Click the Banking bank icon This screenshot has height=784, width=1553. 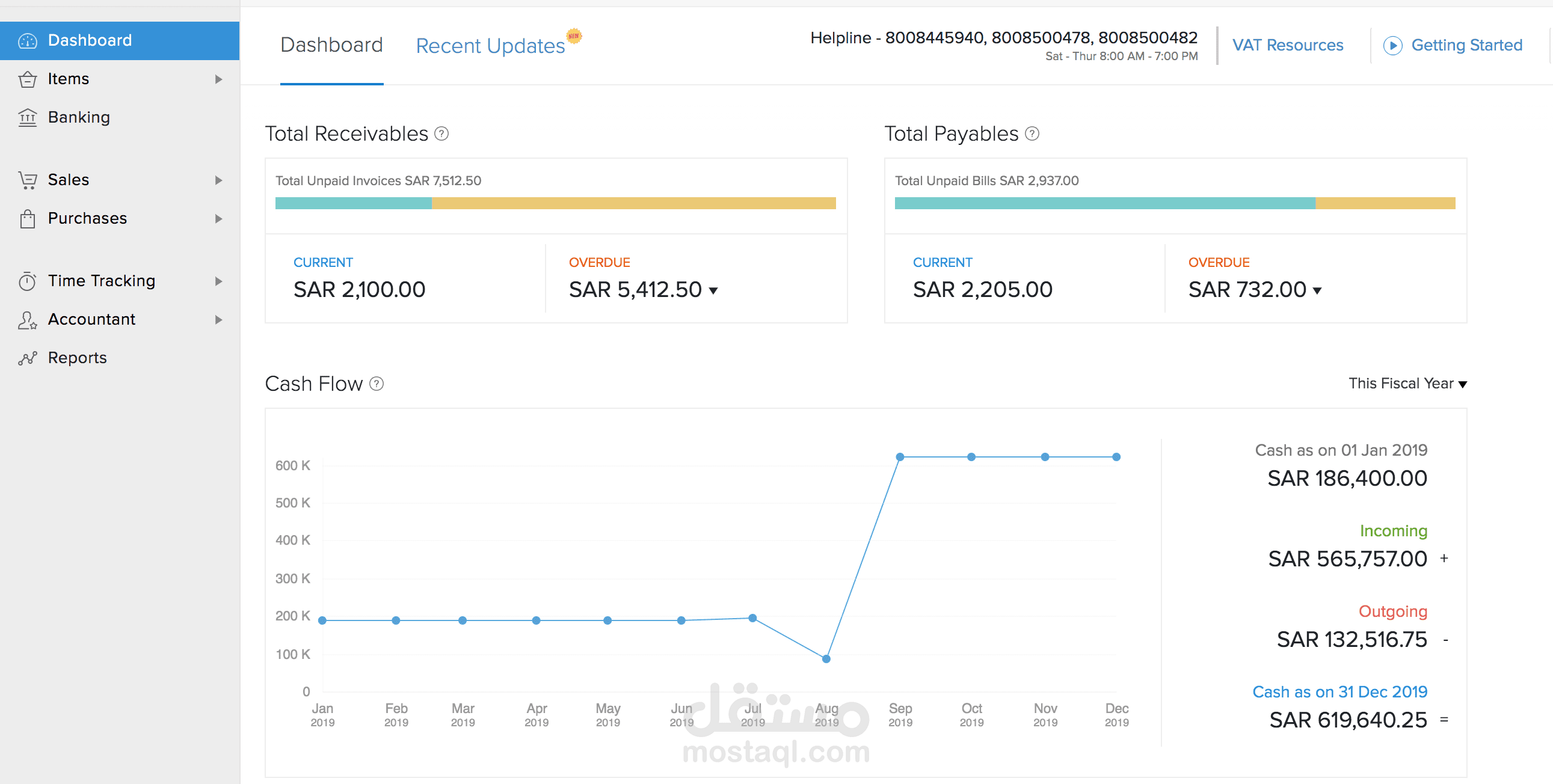[x=27, y=117]
